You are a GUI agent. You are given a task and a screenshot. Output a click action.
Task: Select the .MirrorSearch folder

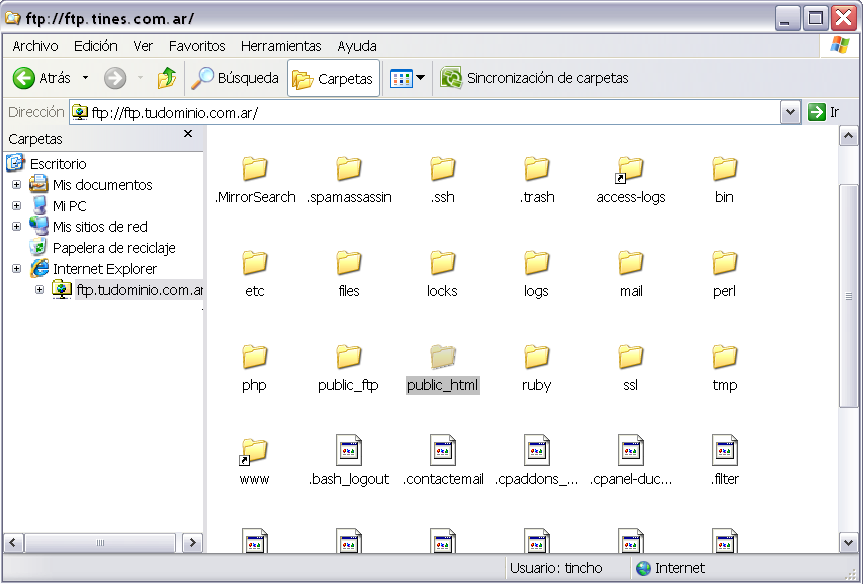(x=255, y=180)
